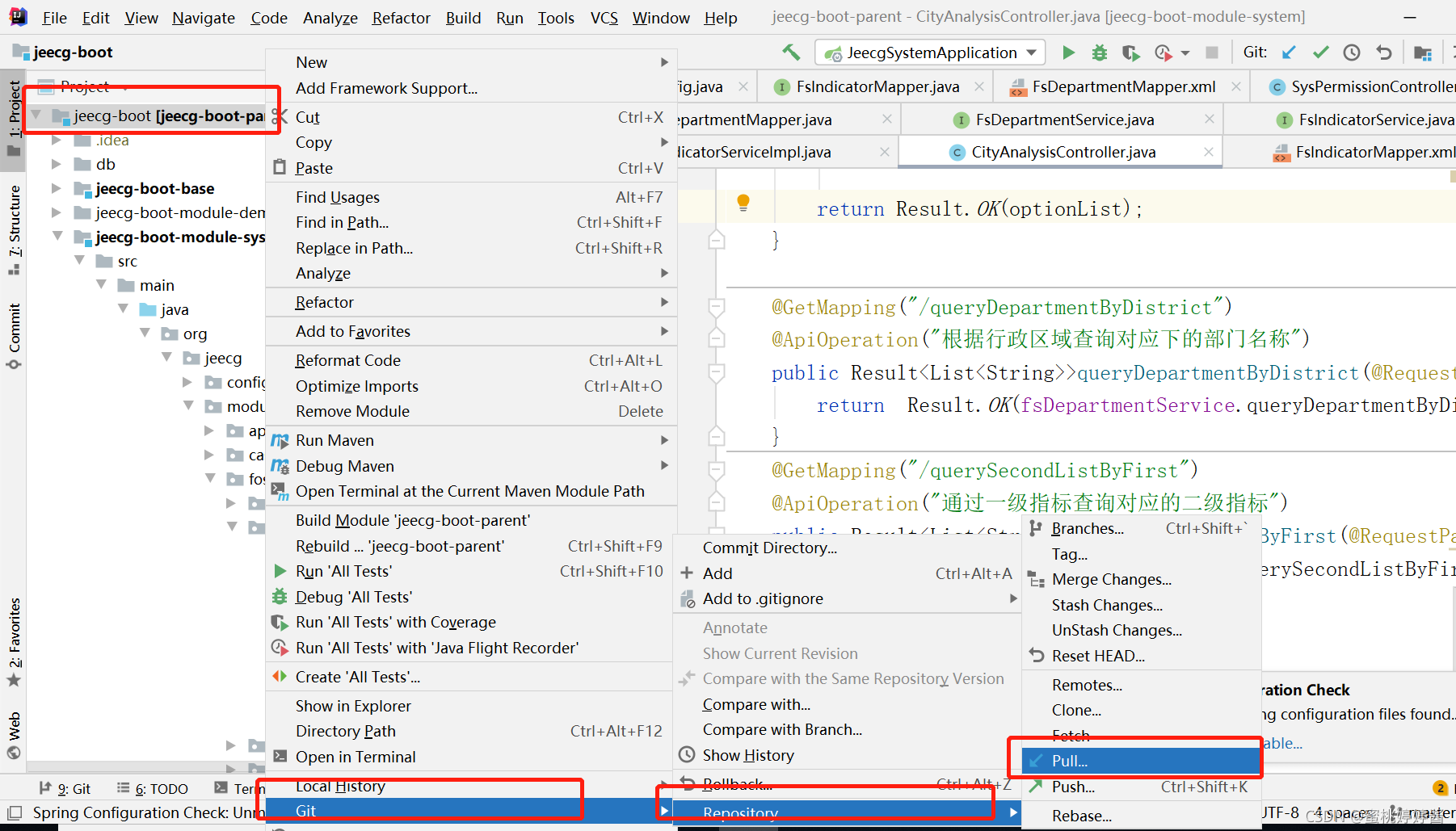Viewport: 1456px width, 831px height.
Task: Choose Optimize Imports context item
Action: pyautogui.click(x=470, y=386)
